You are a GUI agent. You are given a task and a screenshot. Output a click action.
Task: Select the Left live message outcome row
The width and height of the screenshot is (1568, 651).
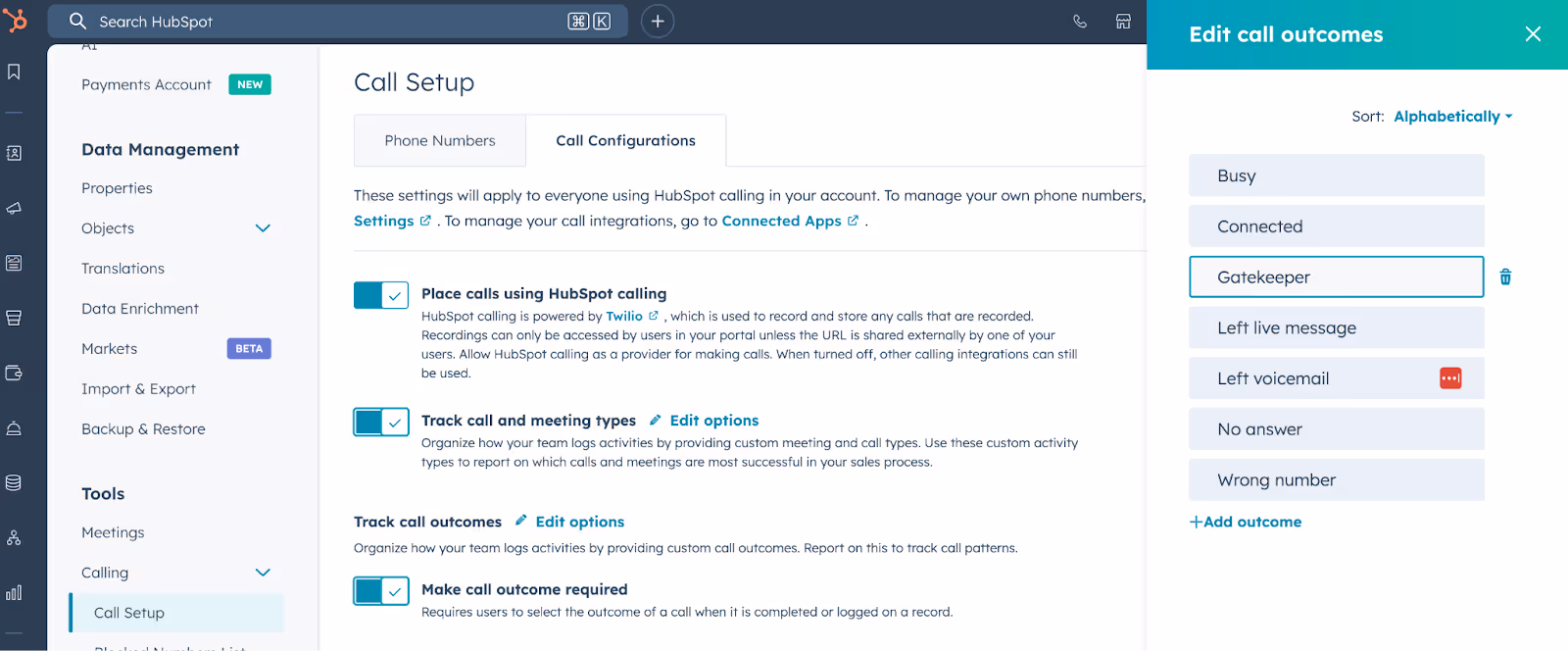1336,327
